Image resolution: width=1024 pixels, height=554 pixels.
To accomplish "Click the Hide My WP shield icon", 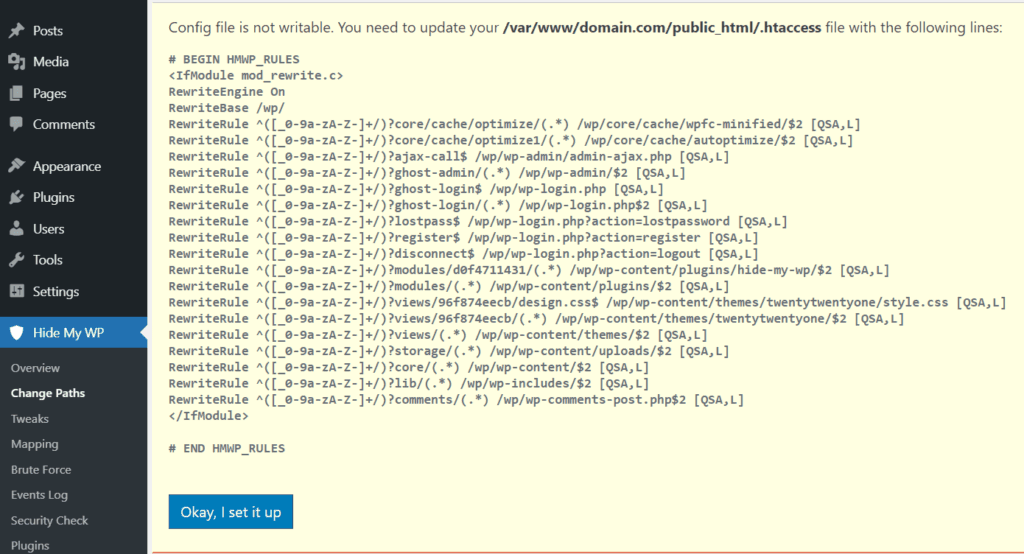I will tap(16, 333).
